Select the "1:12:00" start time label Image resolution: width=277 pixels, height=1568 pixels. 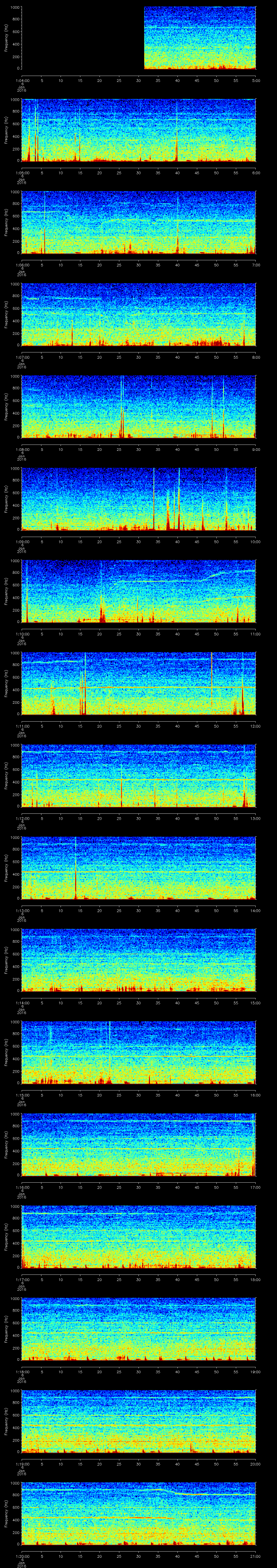(x=22, y=818)
